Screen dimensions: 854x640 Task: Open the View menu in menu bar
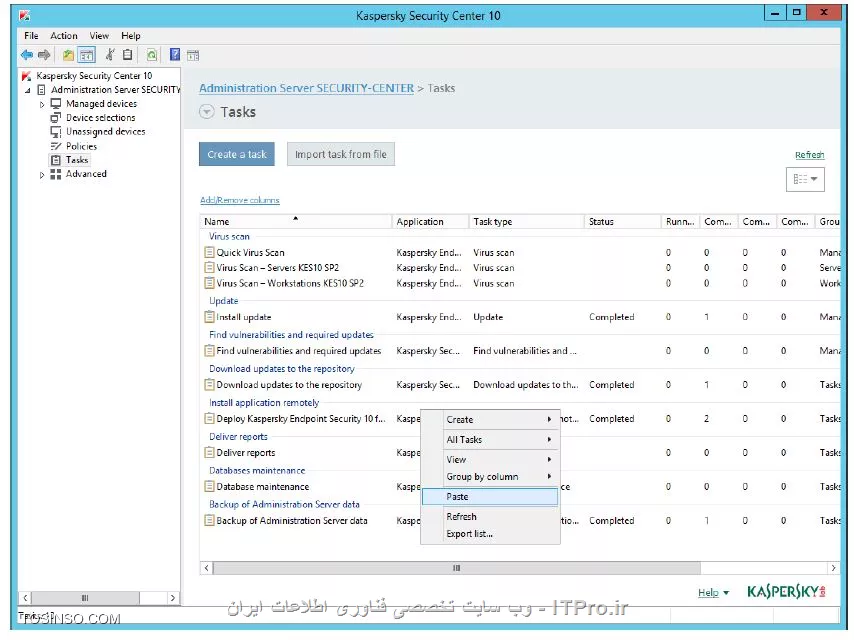click(99, 35)
